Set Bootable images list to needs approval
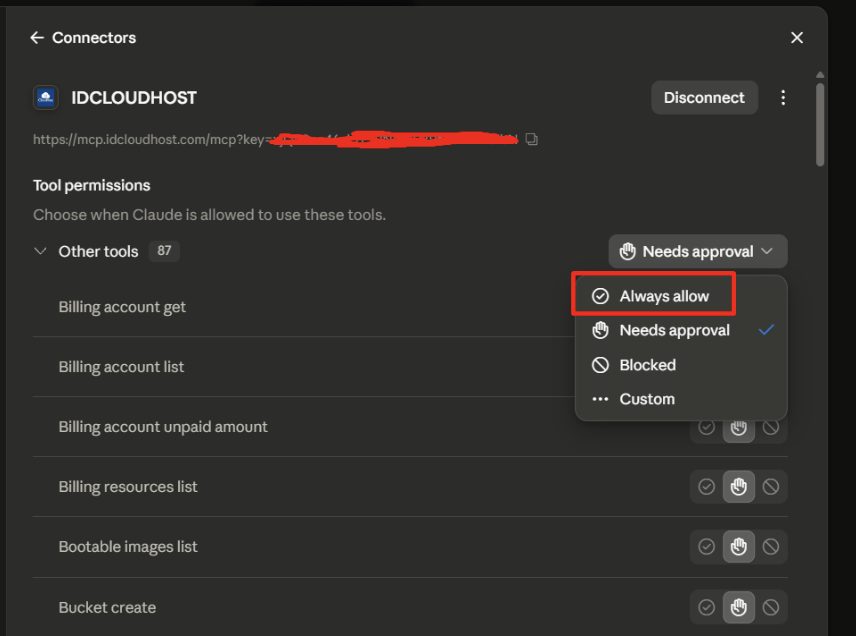The image size is (856, 636). [x=739, y=546]
